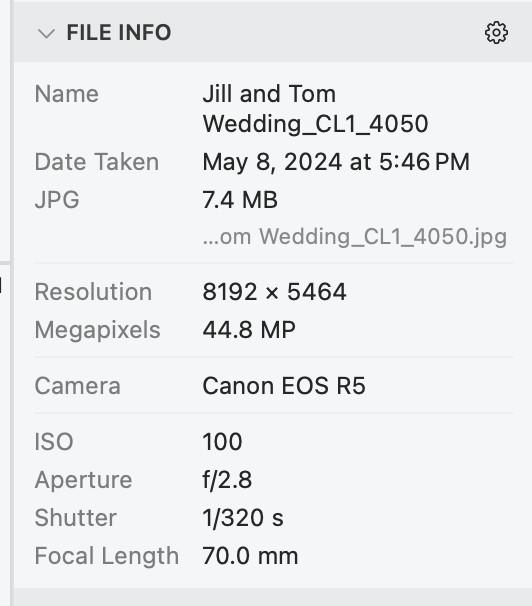Viewport: 532px width, 606px height.
Task: Click the Date Taken value May 8, 2024
Action: [x=336, y=162]
